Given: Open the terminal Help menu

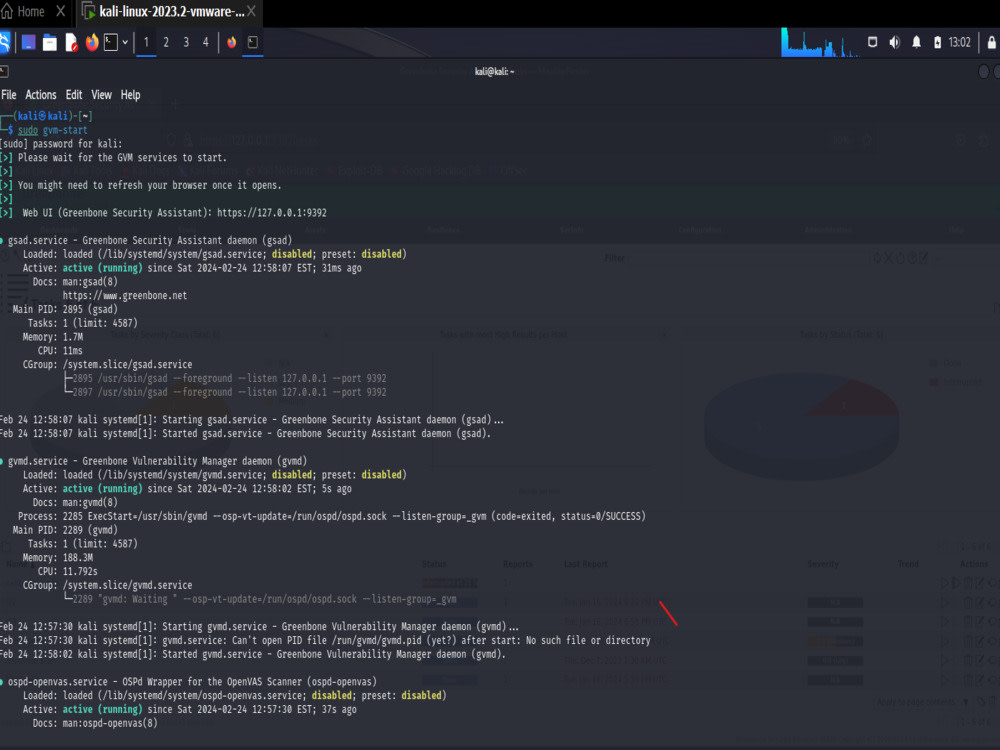Looking at the screenshot, I should (x=130, y=94).
